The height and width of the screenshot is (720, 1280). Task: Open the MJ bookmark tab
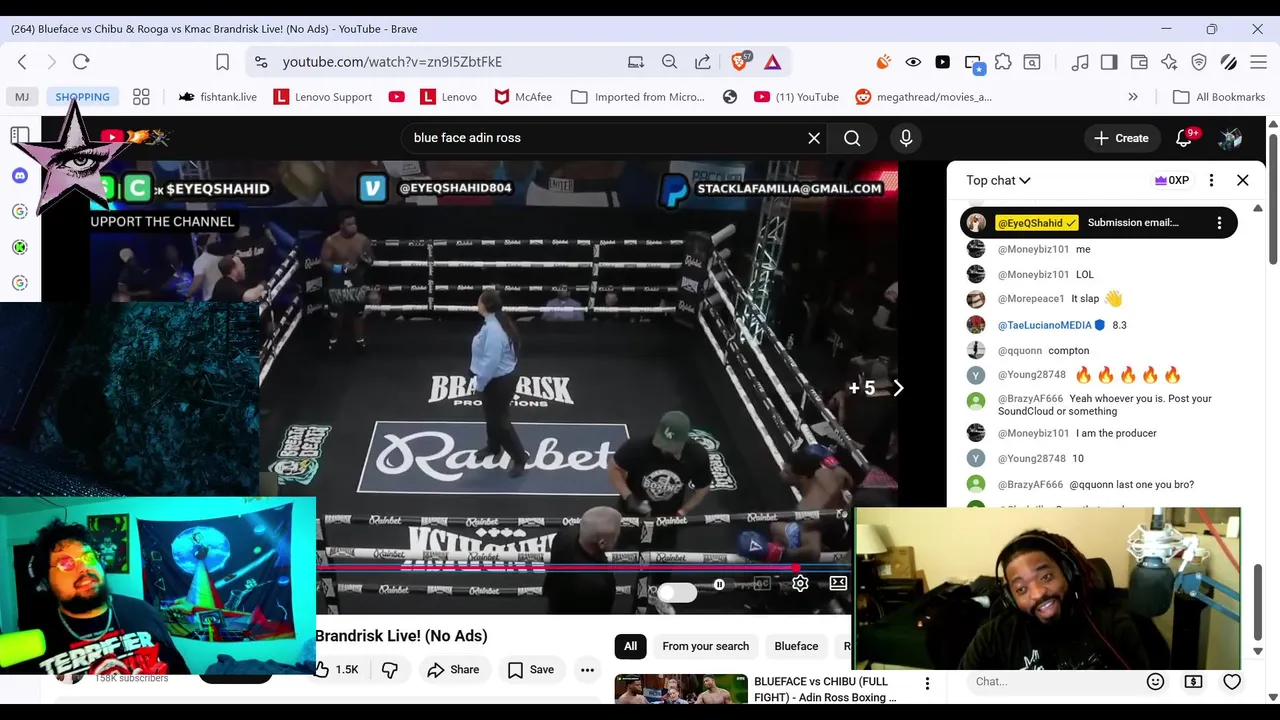[21, 97]
